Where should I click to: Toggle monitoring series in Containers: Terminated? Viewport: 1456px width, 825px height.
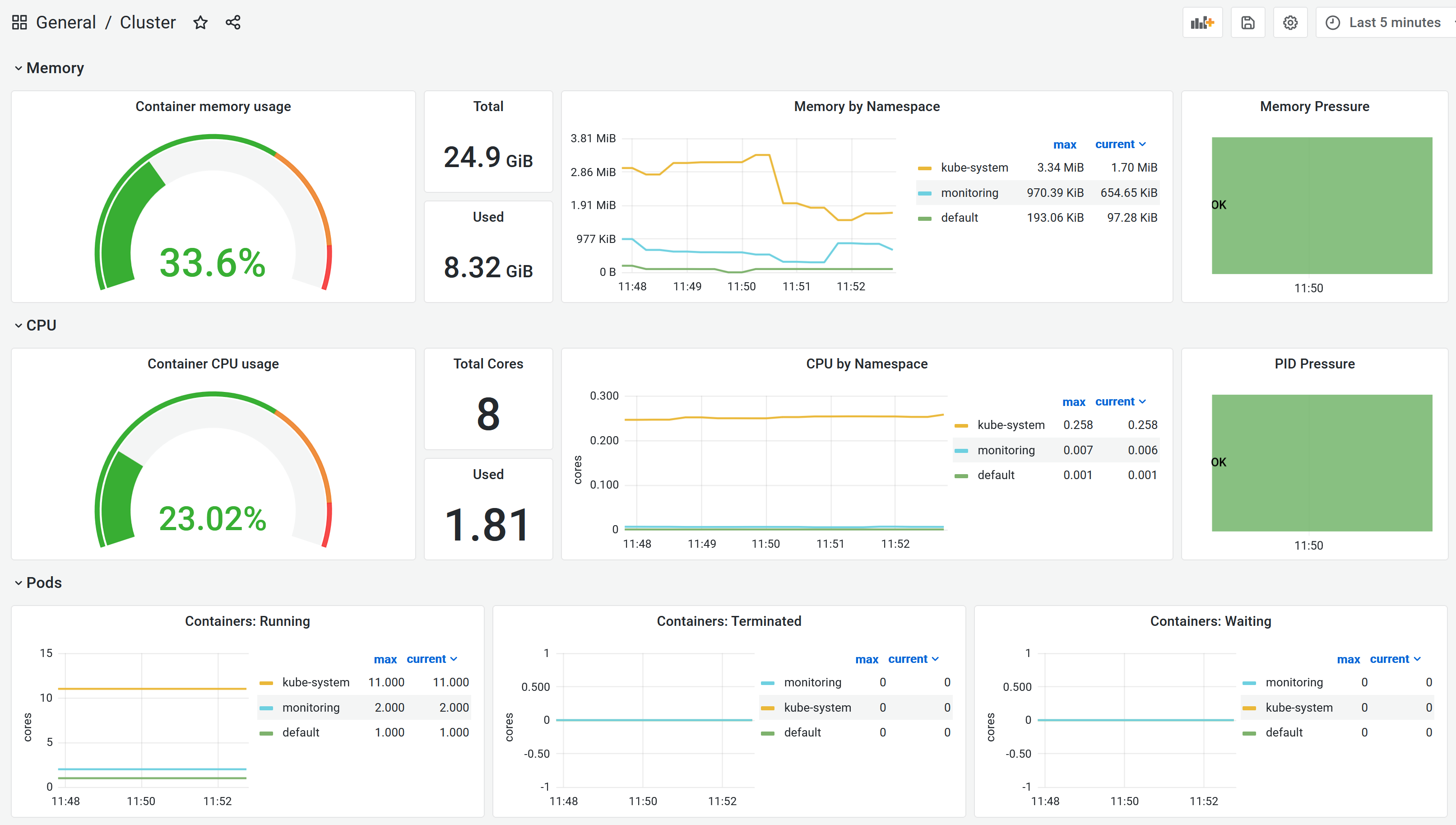click(x=813, y=682)
